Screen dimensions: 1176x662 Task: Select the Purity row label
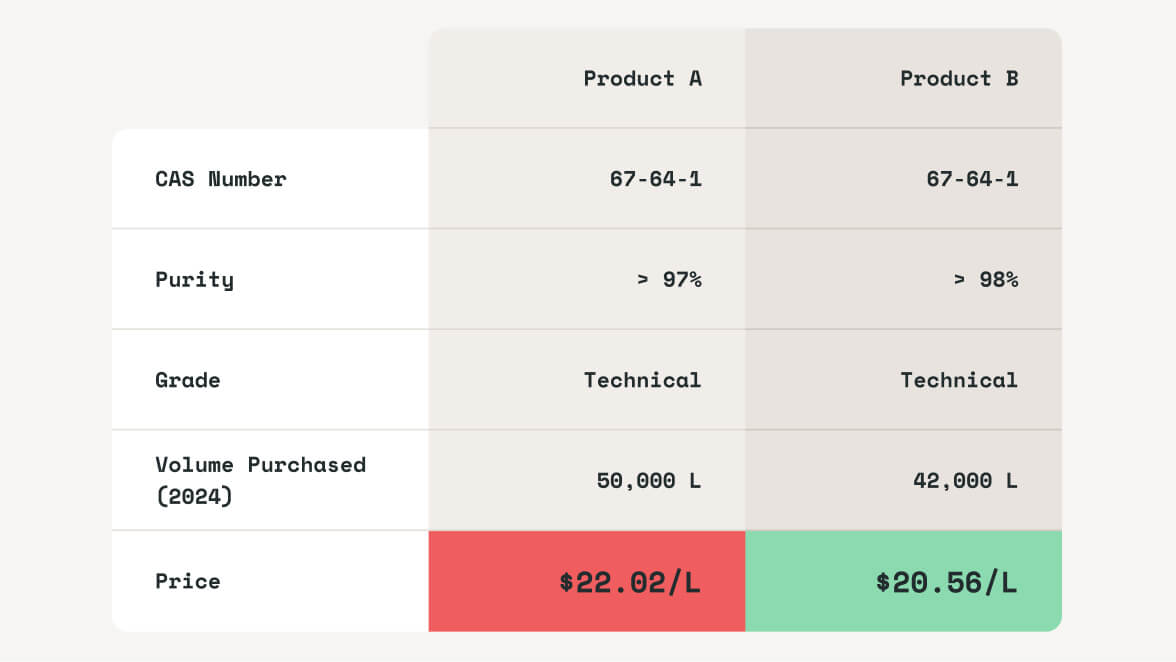195,279
